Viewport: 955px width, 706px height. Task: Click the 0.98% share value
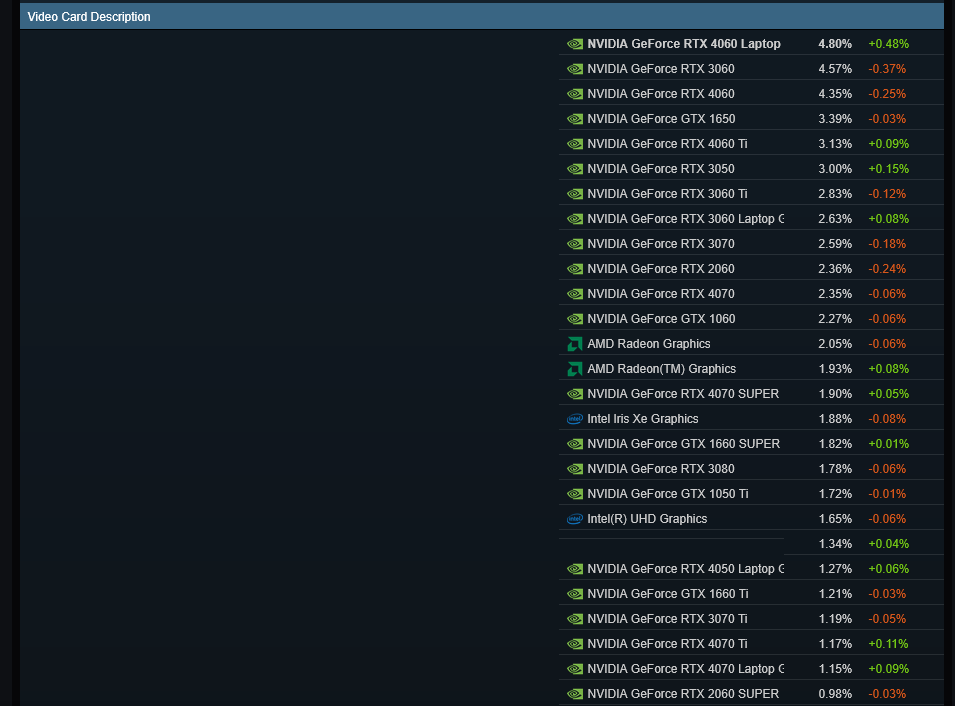coord(835,693)
